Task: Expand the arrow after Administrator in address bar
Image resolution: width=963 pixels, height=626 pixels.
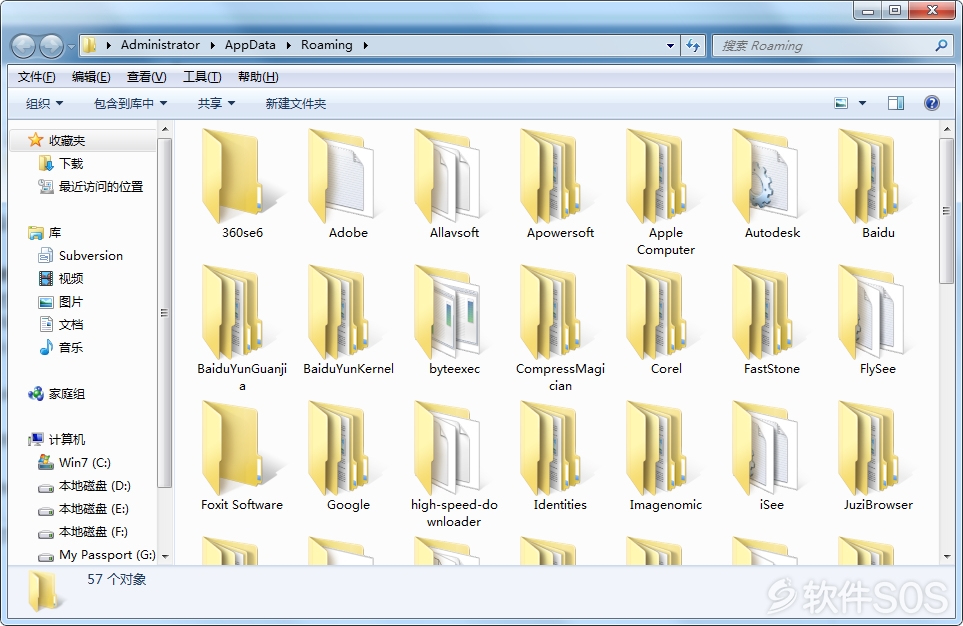Action: 212,45
